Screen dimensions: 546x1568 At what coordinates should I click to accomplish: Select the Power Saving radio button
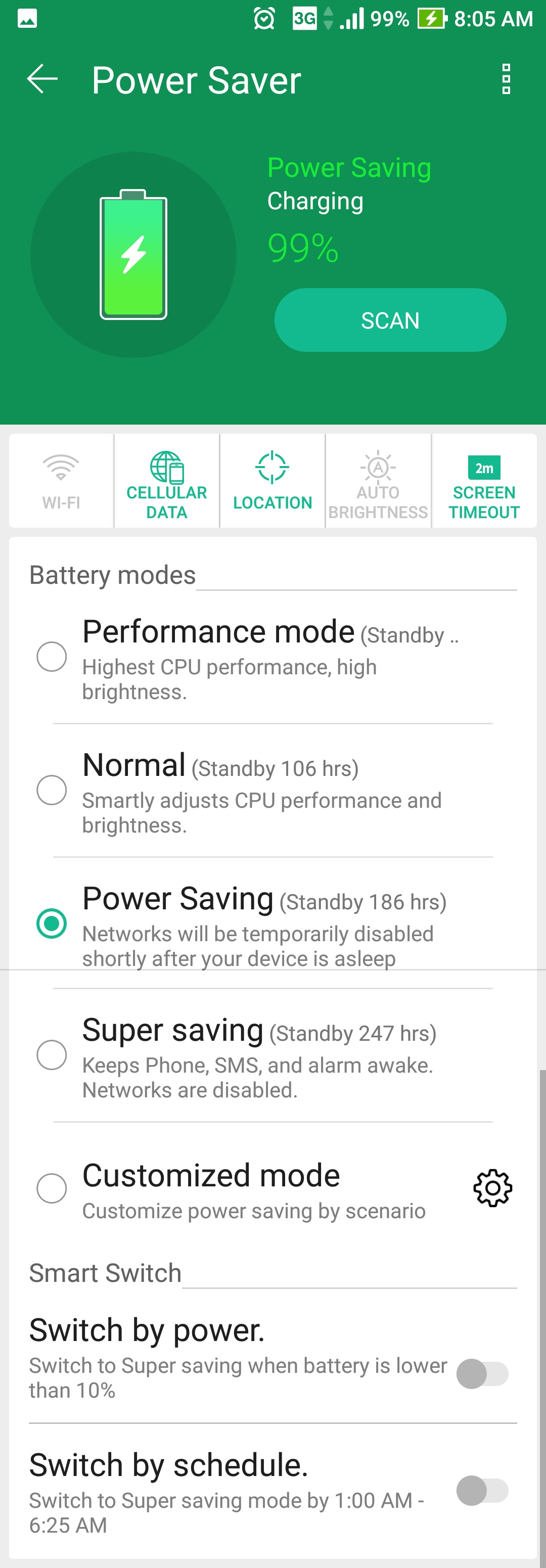(x=52, y=923)
